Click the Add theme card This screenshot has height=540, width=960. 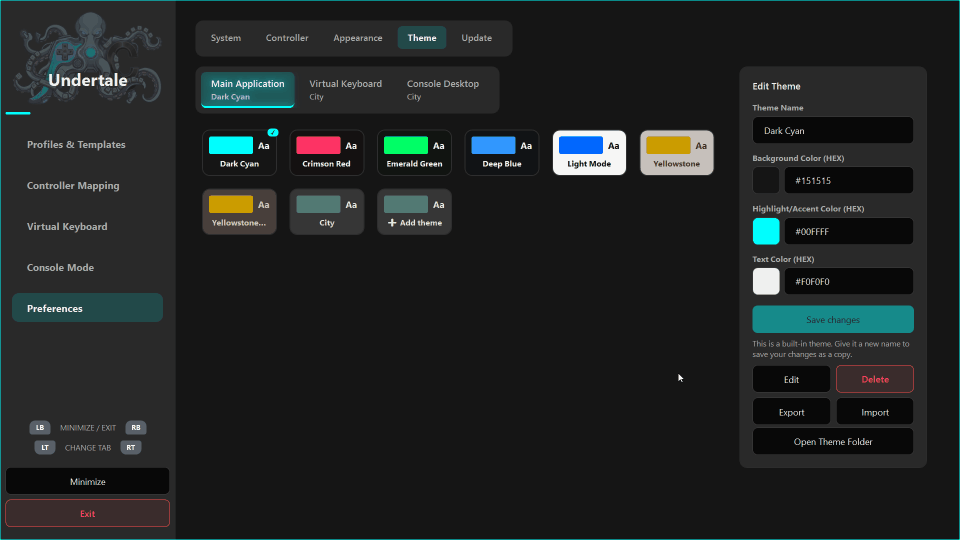point(414,212)
